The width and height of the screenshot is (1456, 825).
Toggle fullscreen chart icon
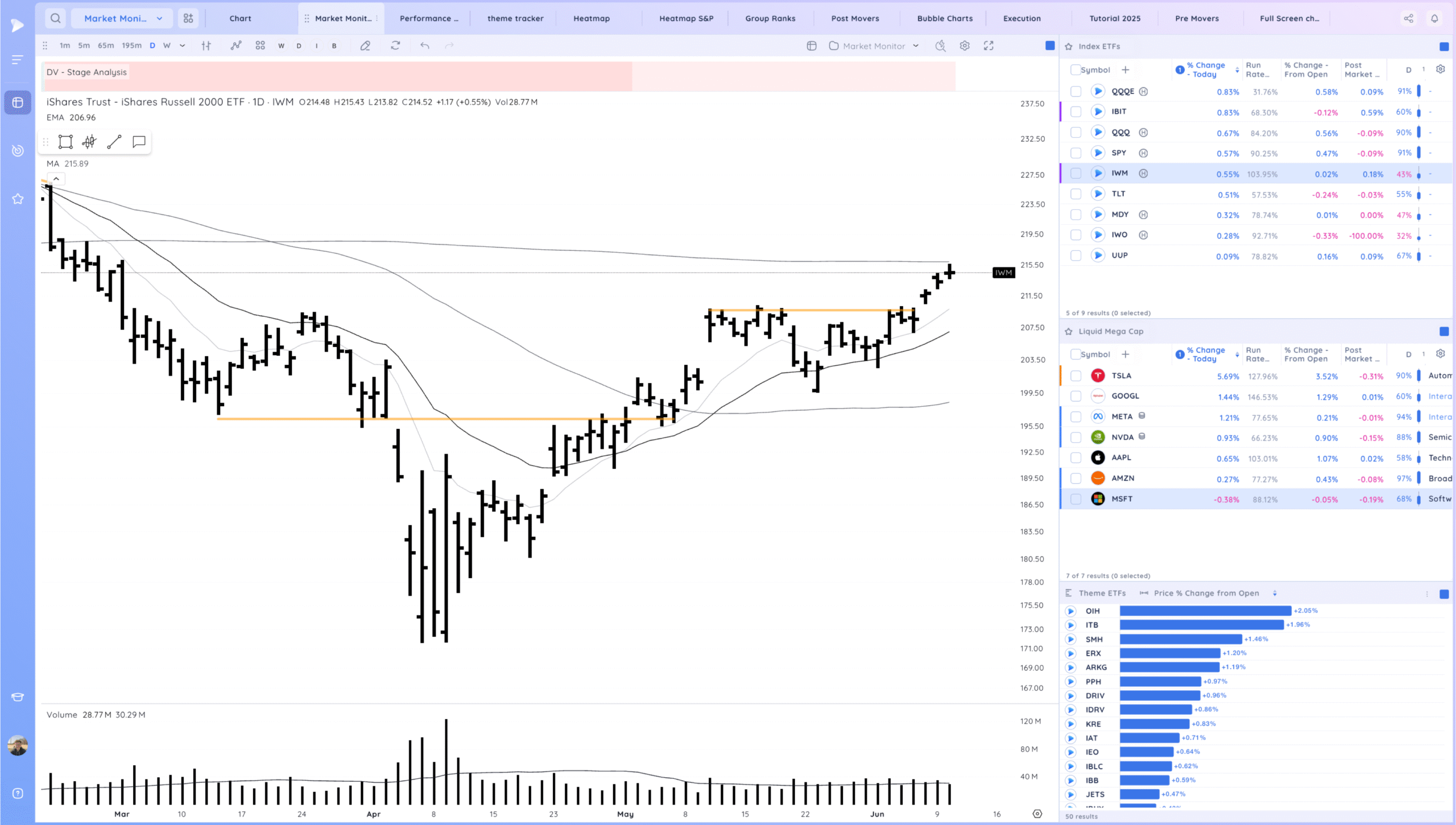pos(988,46)
